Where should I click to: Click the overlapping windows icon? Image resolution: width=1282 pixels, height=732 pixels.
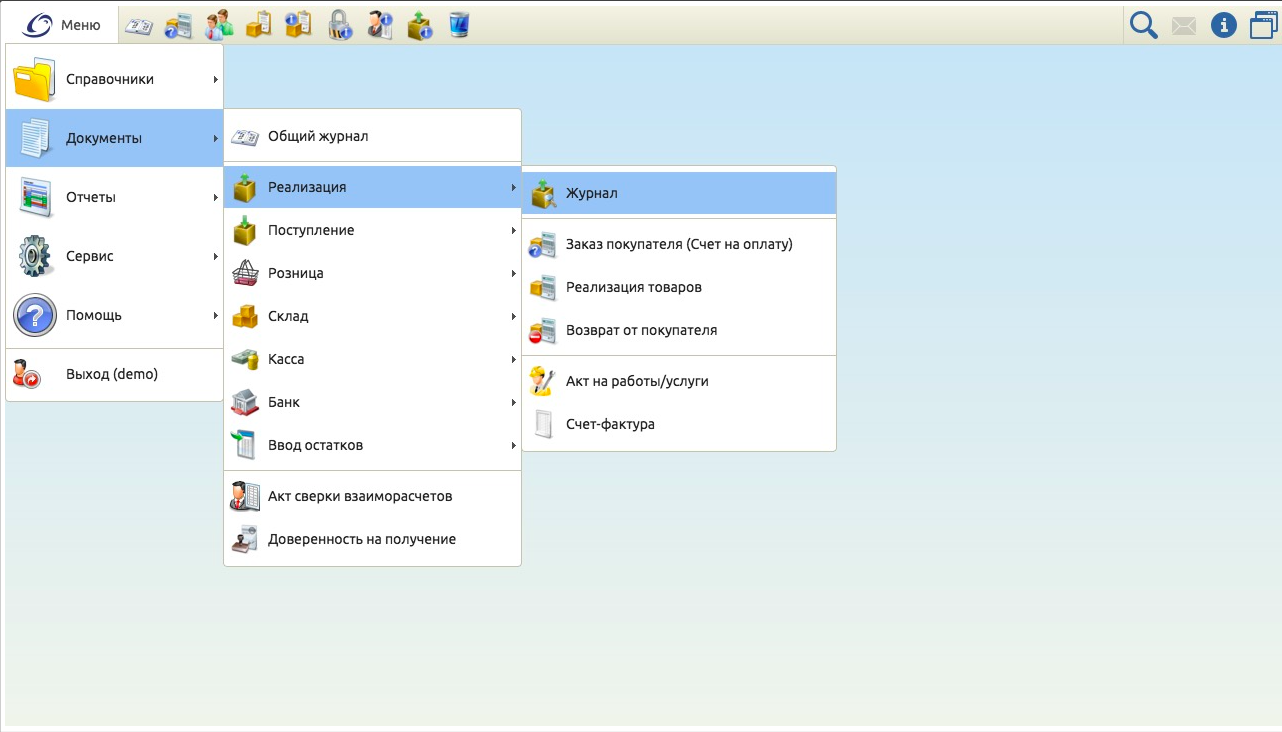coord(1264,25)
